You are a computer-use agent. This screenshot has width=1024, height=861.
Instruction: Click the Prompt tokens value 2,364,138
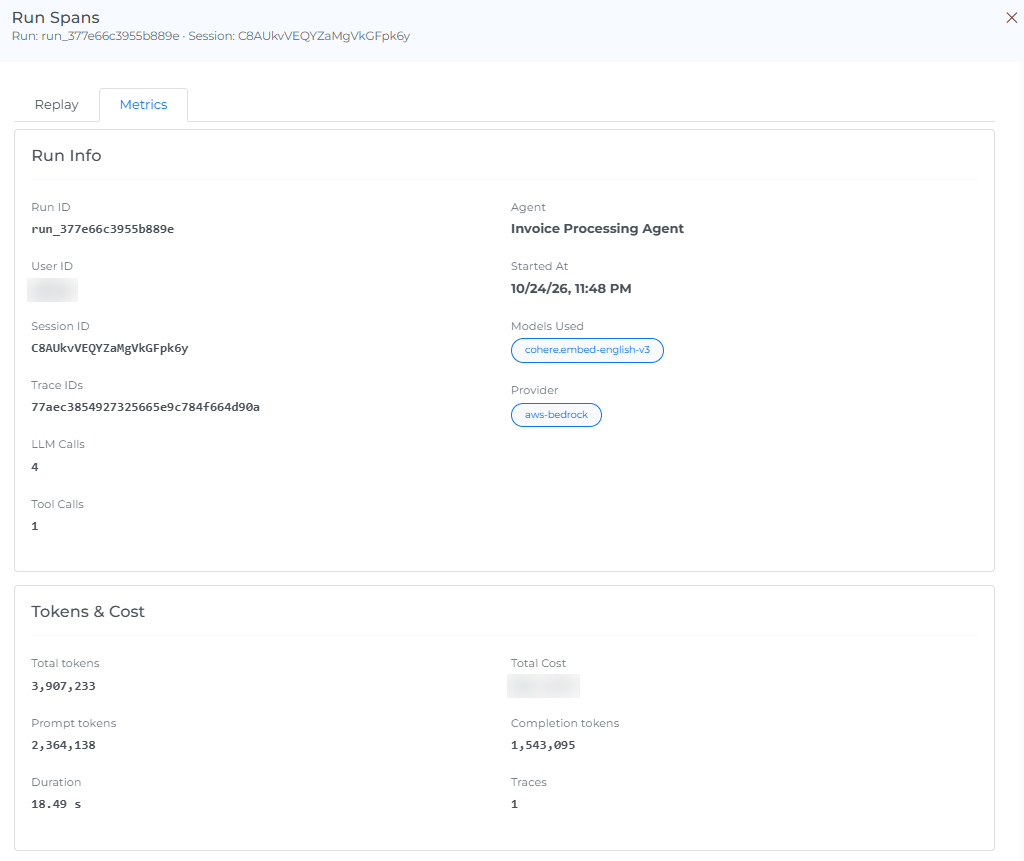point(63,745)
